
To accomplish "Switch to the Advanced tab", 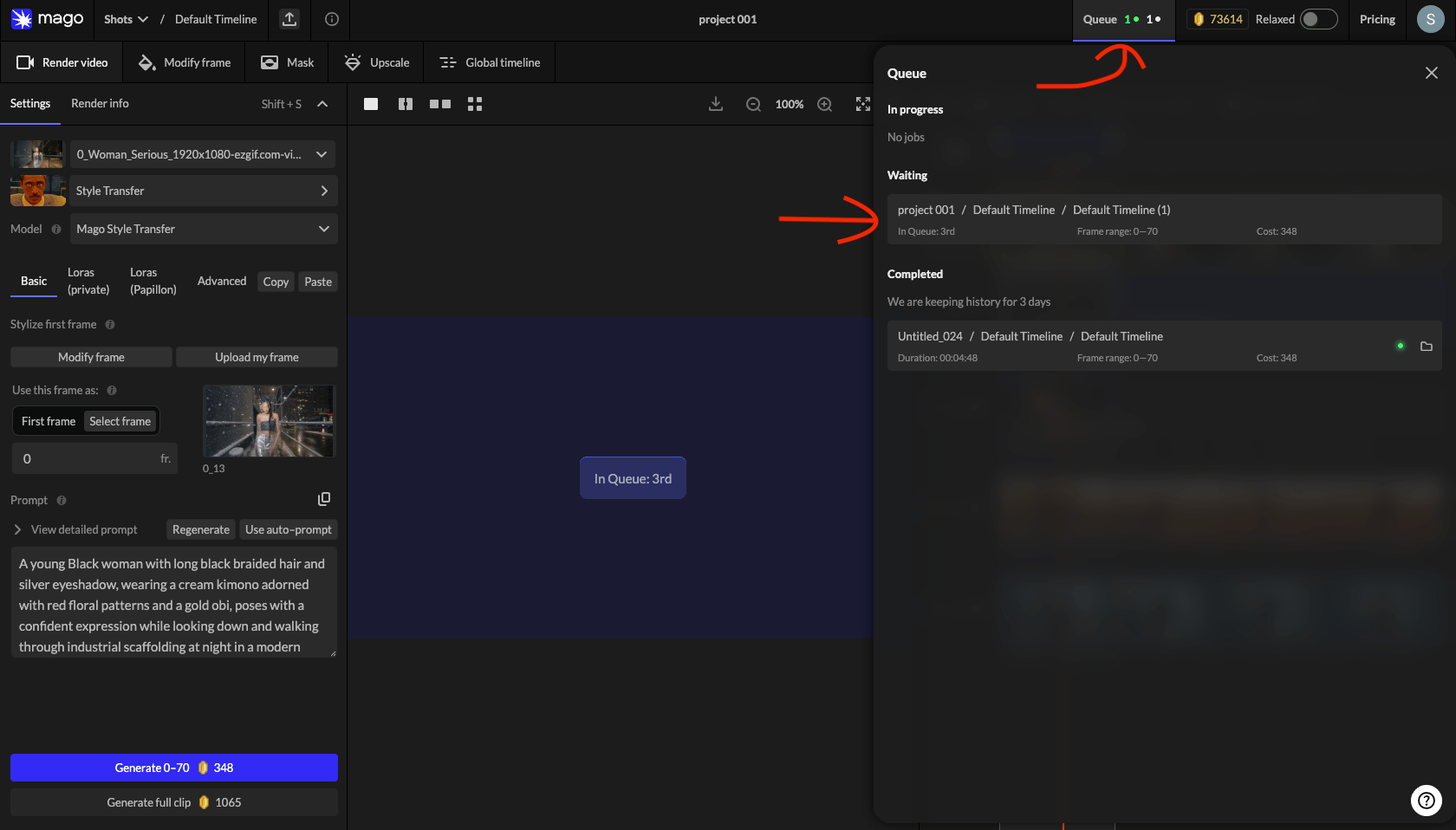I will tap(222, 281).
